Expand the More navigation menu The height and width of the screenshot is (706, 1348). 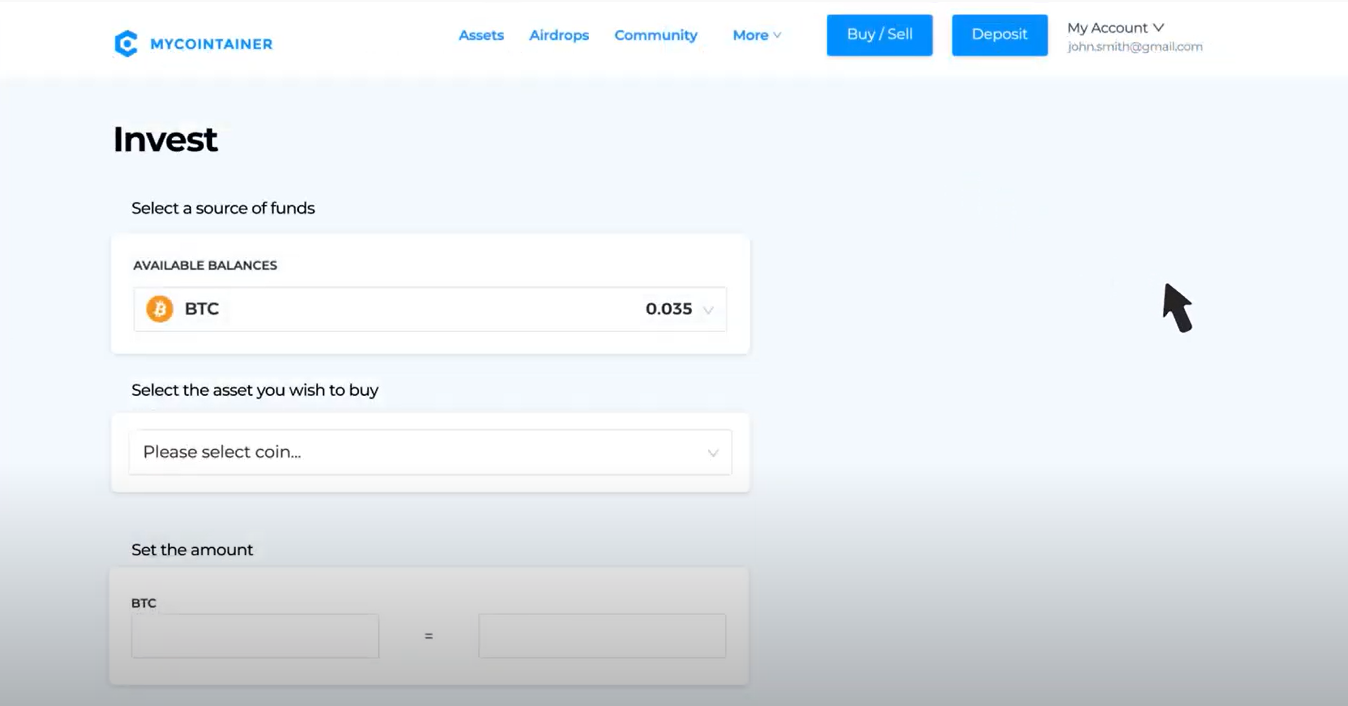(756, 35)
